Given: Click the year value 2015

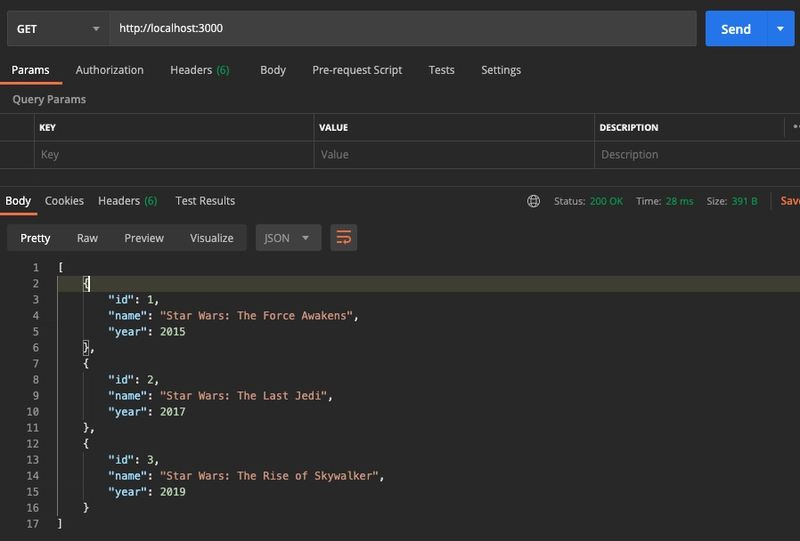Looking at the screenshot, I should click(x=172, y=332).
